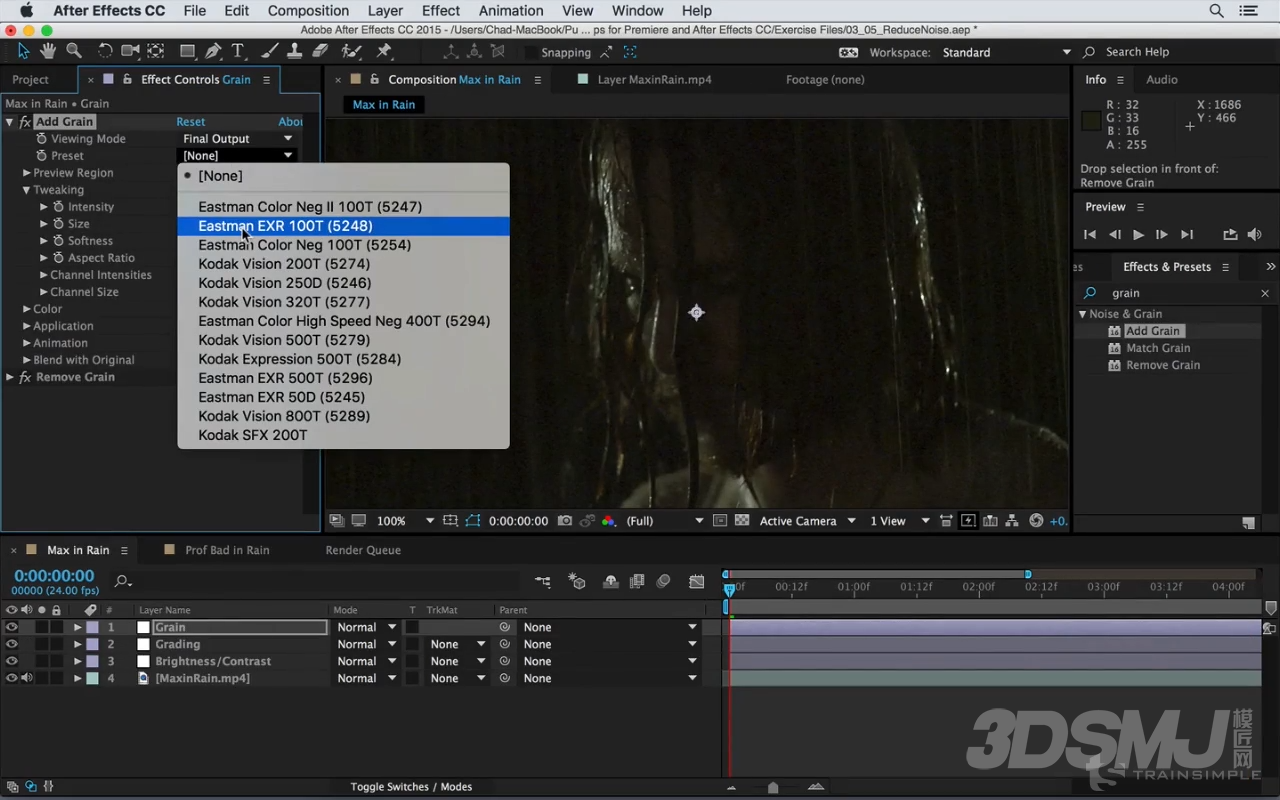Viewport: 1280px width, 800px height.
Task: Toggle the Snapping checkbox
Action: tap(531, 52)
